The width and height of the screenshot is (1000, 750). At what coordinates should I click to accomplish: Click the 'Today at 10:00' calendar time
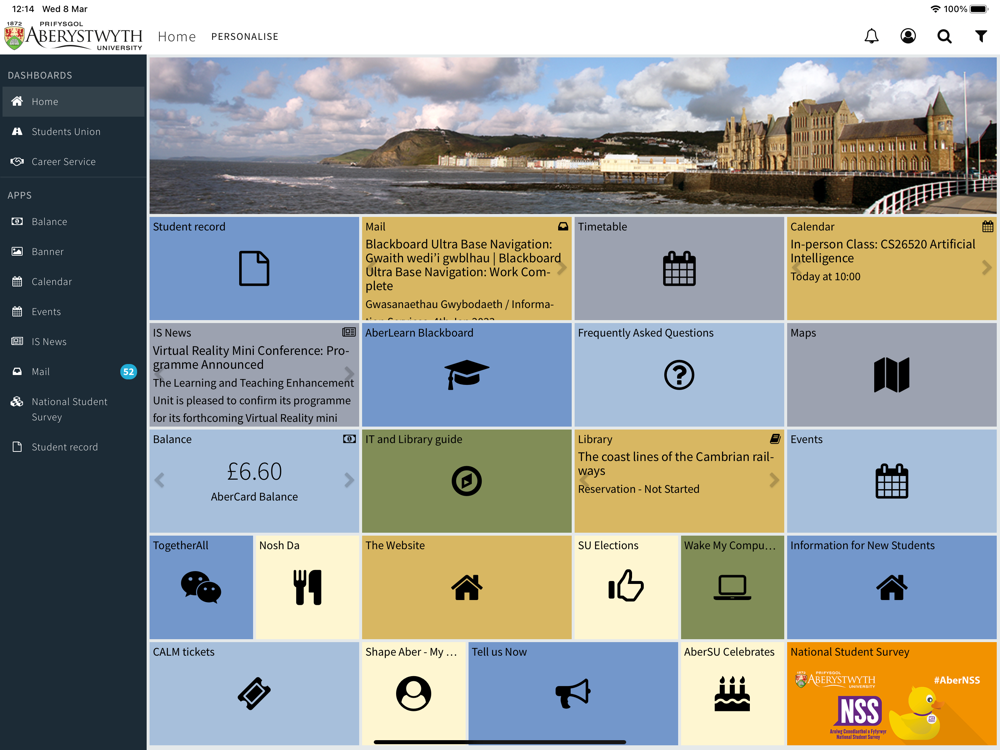point(825,276)
